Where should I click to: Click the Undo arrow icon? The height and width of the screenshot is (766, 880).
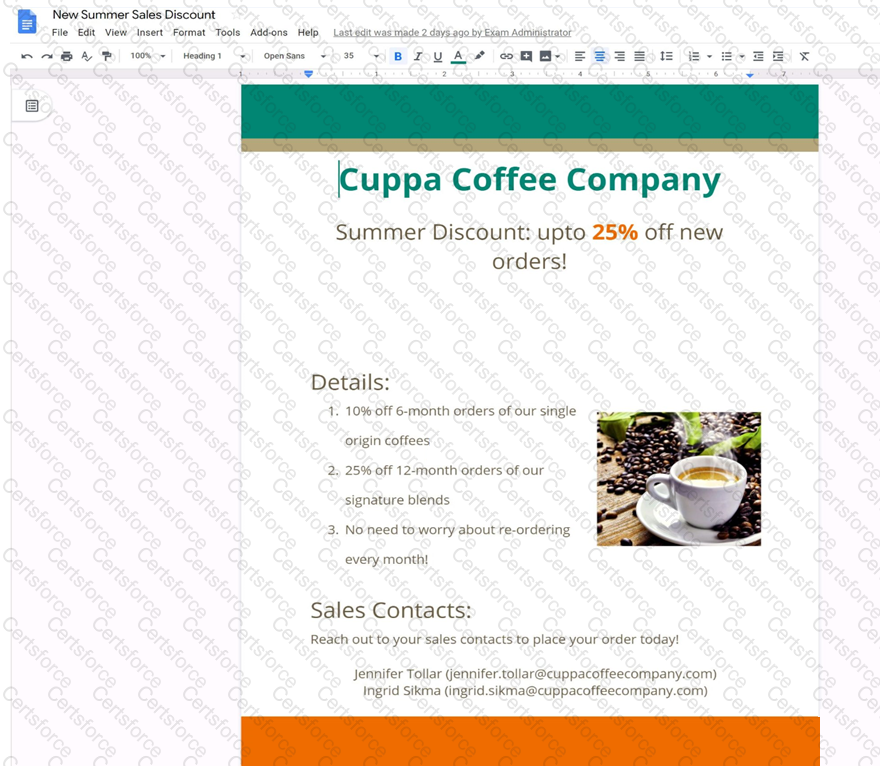tap(27, 56)
